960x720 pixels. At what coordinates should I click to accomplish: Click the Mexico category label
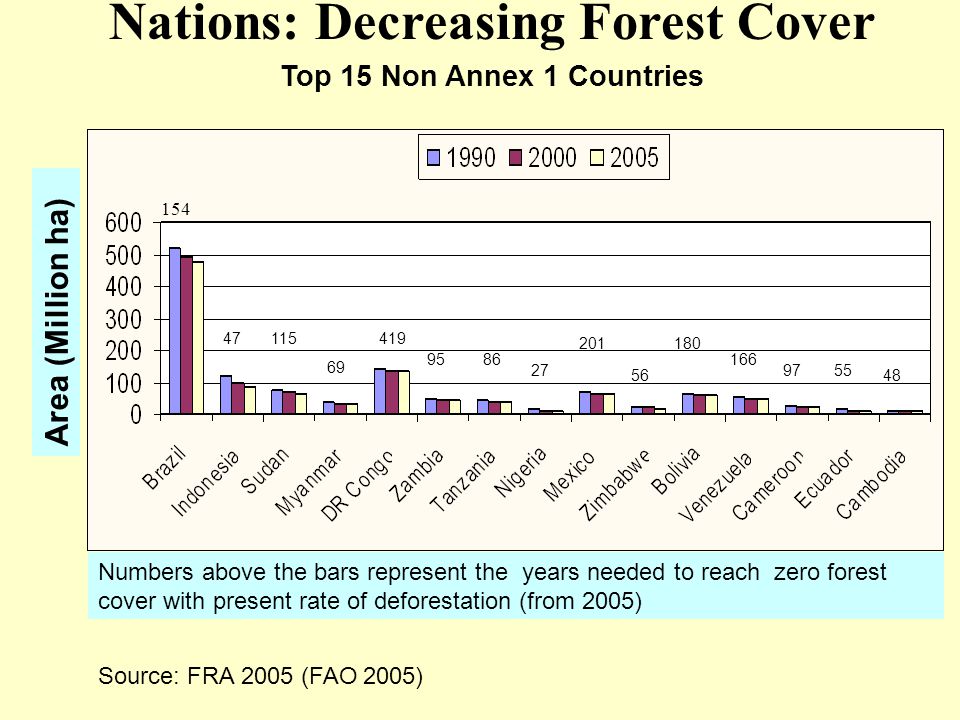coord(569,476)
